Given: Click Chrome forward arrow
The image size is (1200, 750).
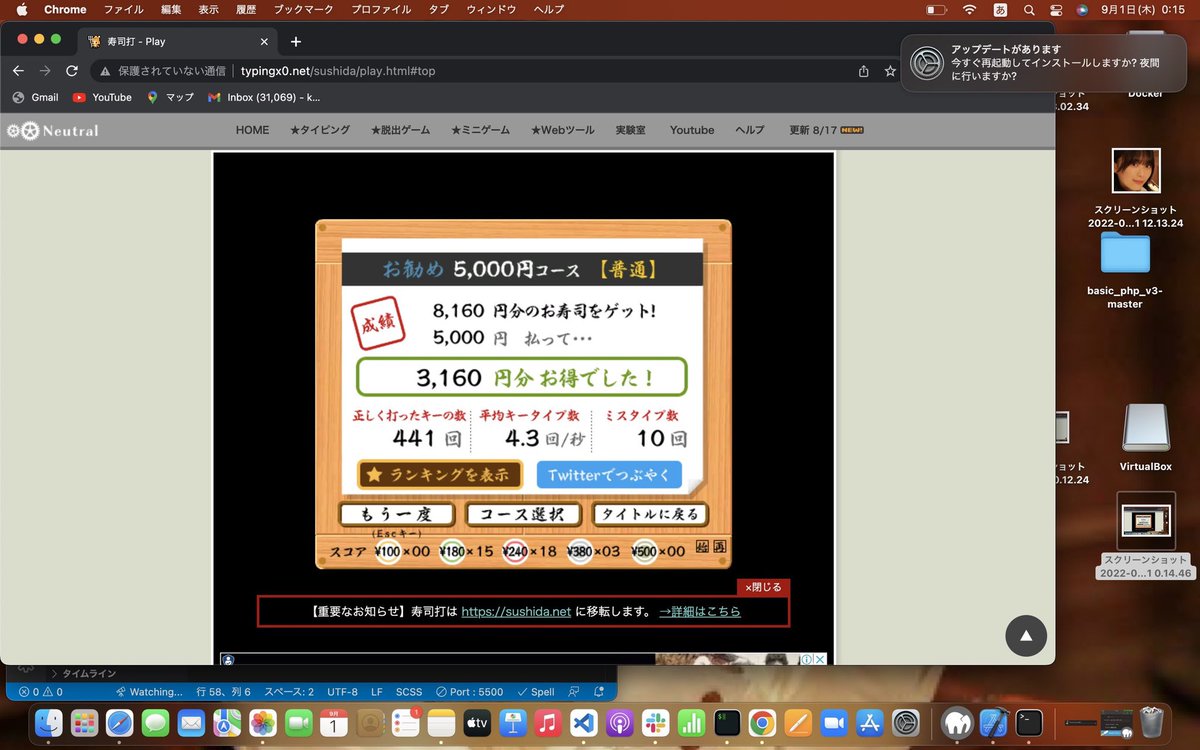Looking at the screenshot, I should [45, 71].
